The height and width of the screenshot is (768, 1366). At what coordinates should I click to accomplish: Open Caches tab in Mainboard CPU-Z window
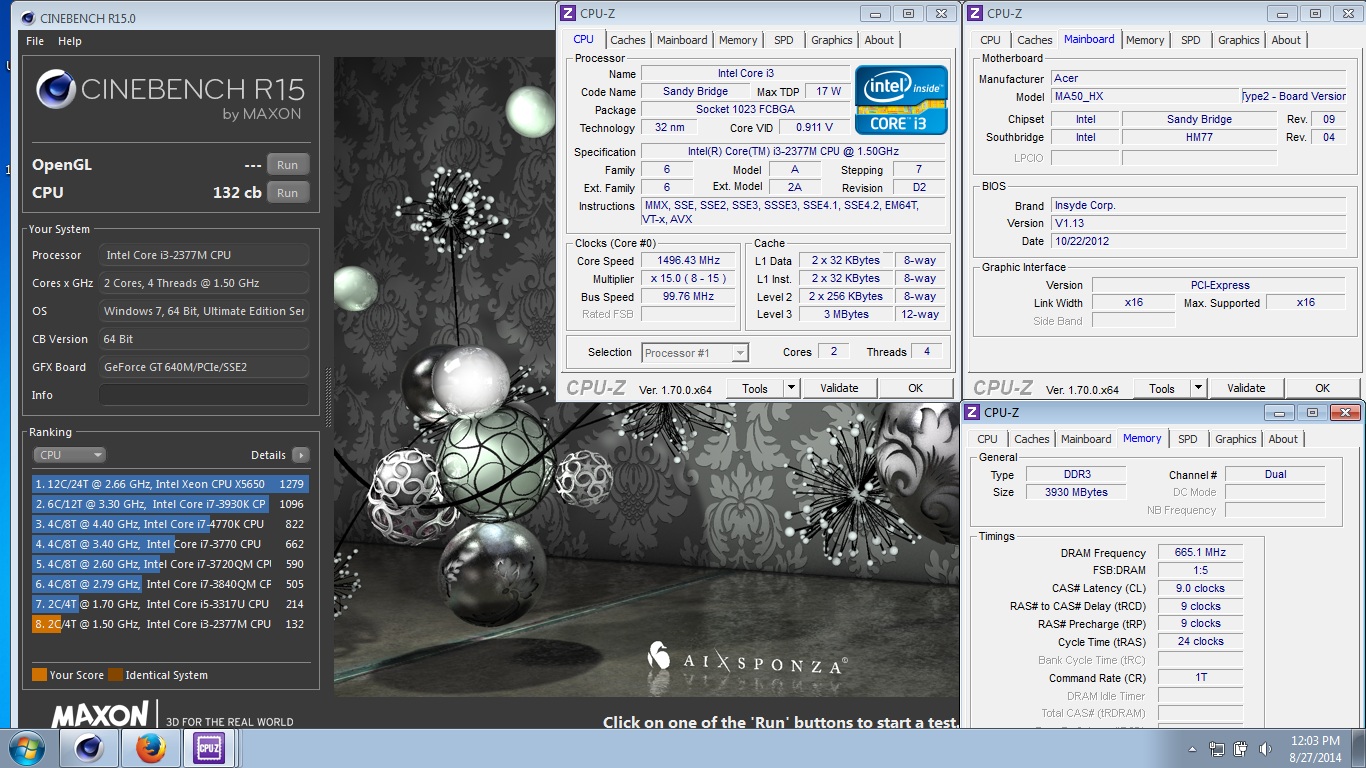coord(1035,40)
